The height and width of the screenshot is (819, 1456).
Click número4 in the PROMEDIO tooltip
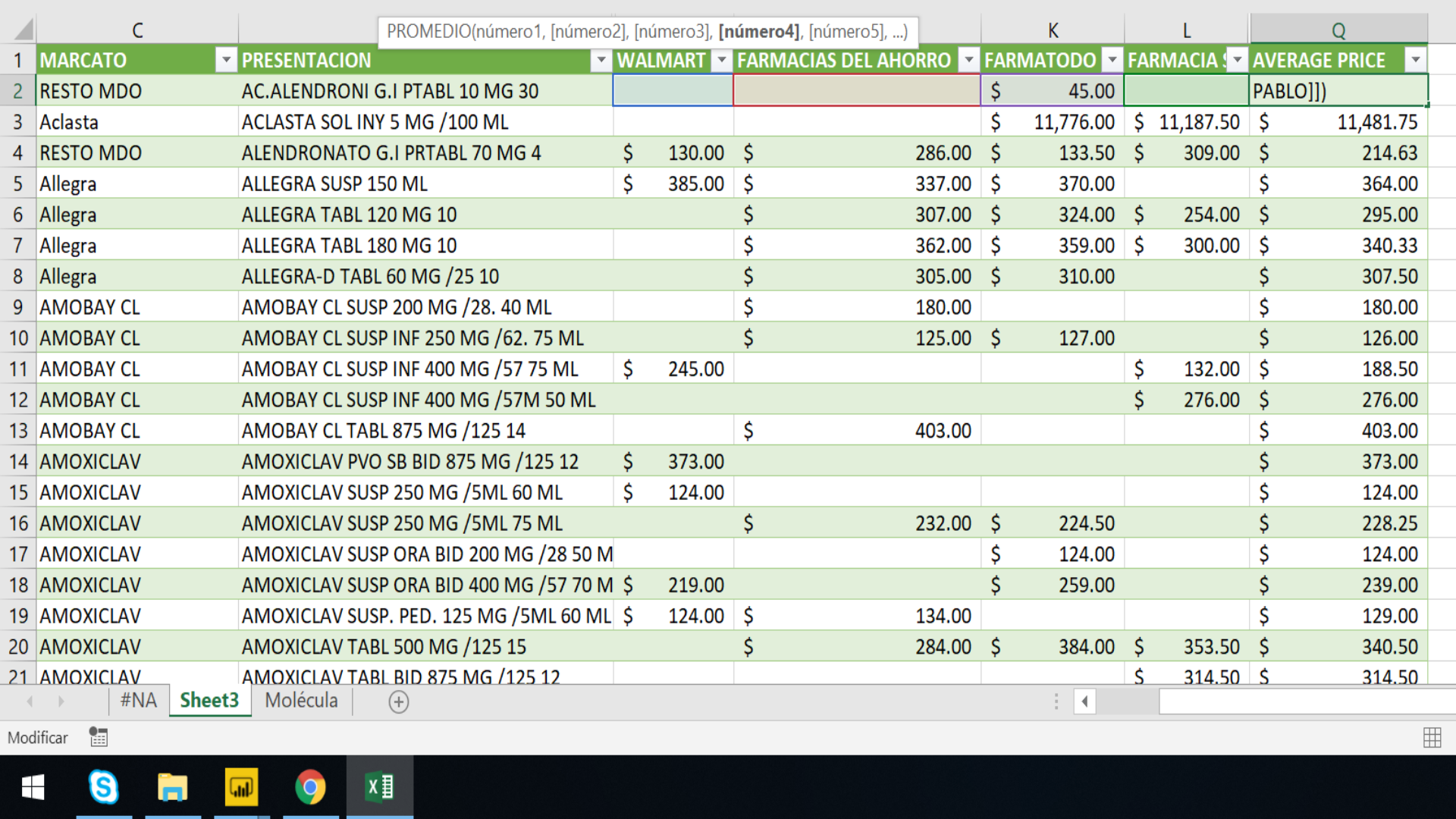(x=758, y=31)
